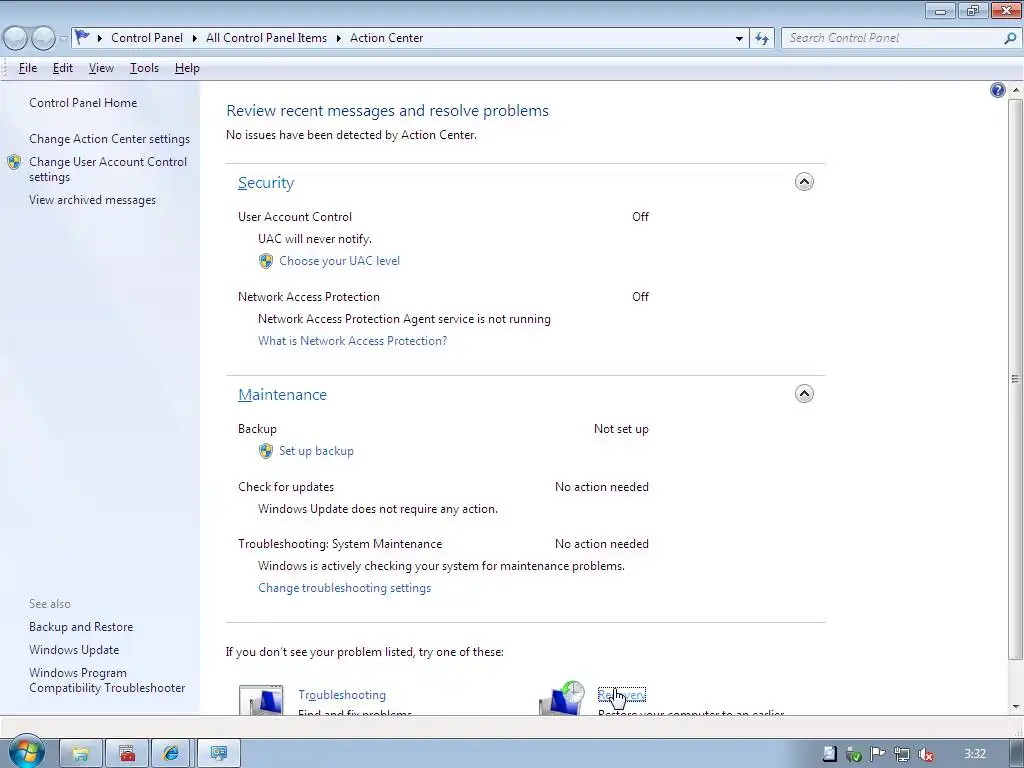The width and height of the screenshot is (1024, 768).
Task: Click the Troubleshooting monitor icon
Action: (261, 699)
